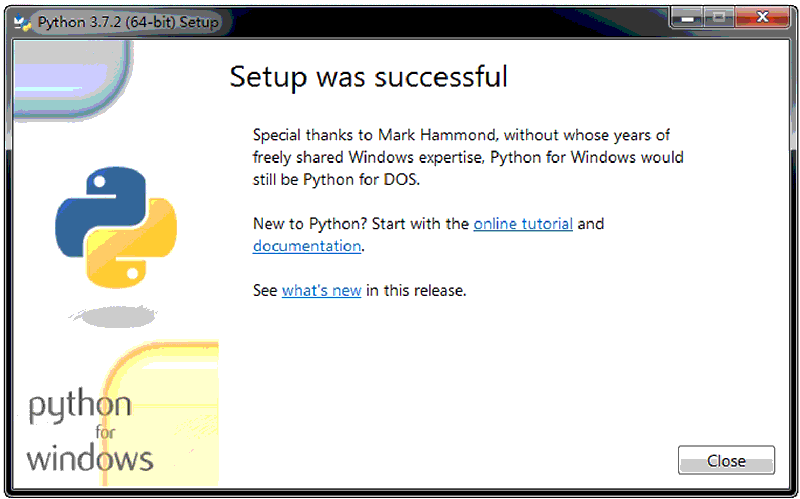This screenshot has height=499, width=800.
Task: Open the online tutorial link
Action: 523,223
